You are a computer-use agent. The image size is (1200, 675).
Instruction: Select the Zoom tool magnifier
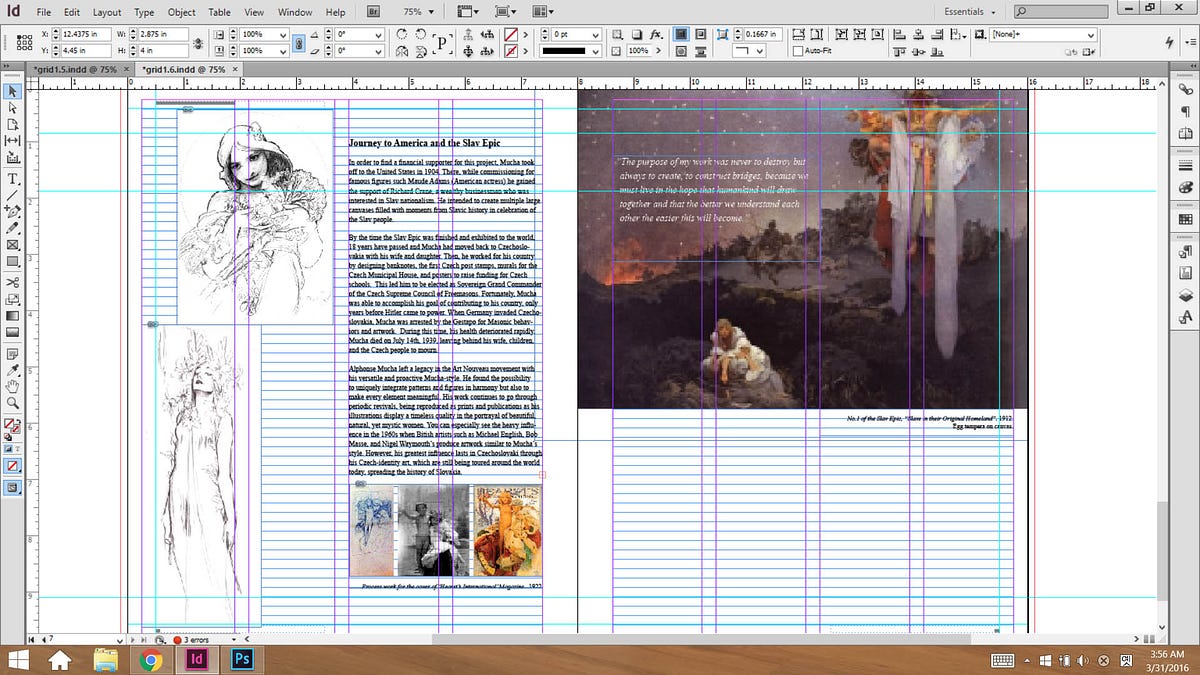12,403
